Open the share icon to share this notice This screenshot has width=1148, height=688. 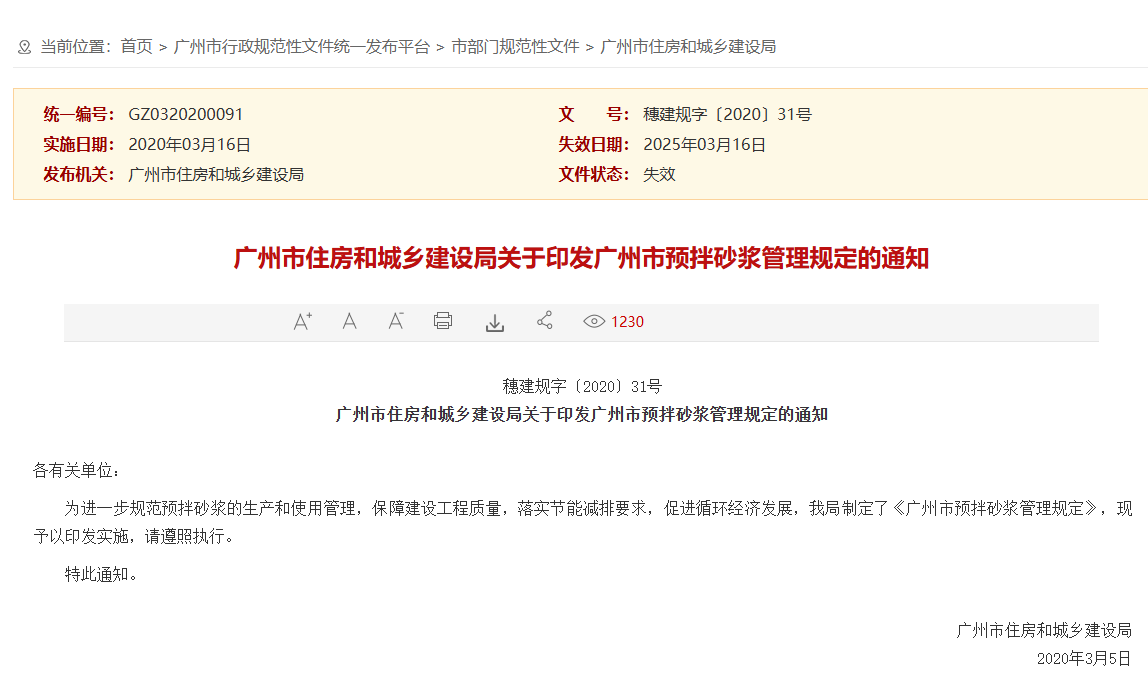(x=544, y=321)
